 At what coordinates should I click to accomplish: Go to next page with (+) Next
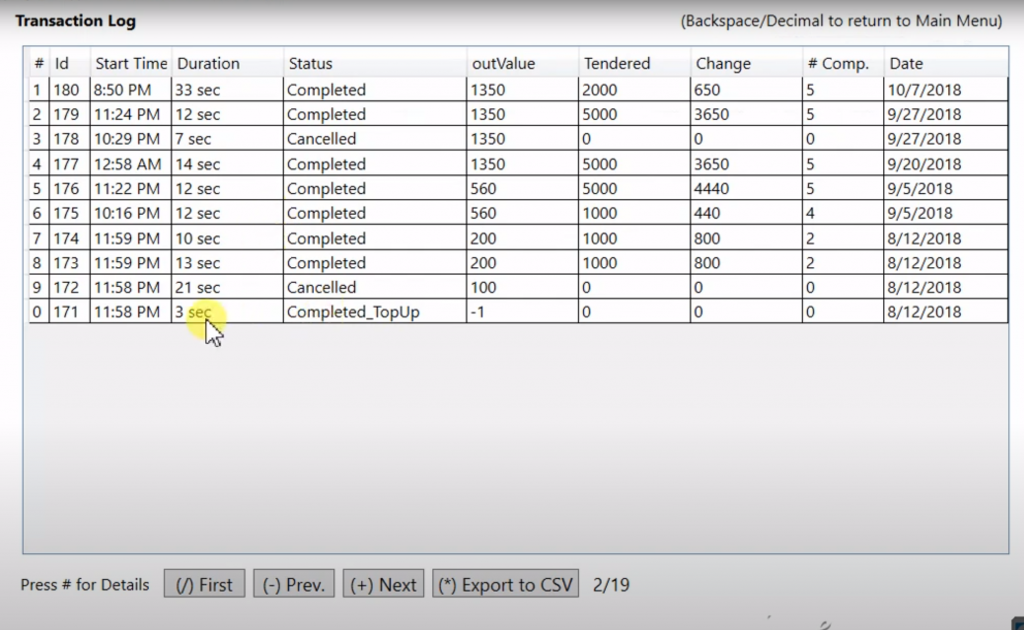click(x=384, y=585)
